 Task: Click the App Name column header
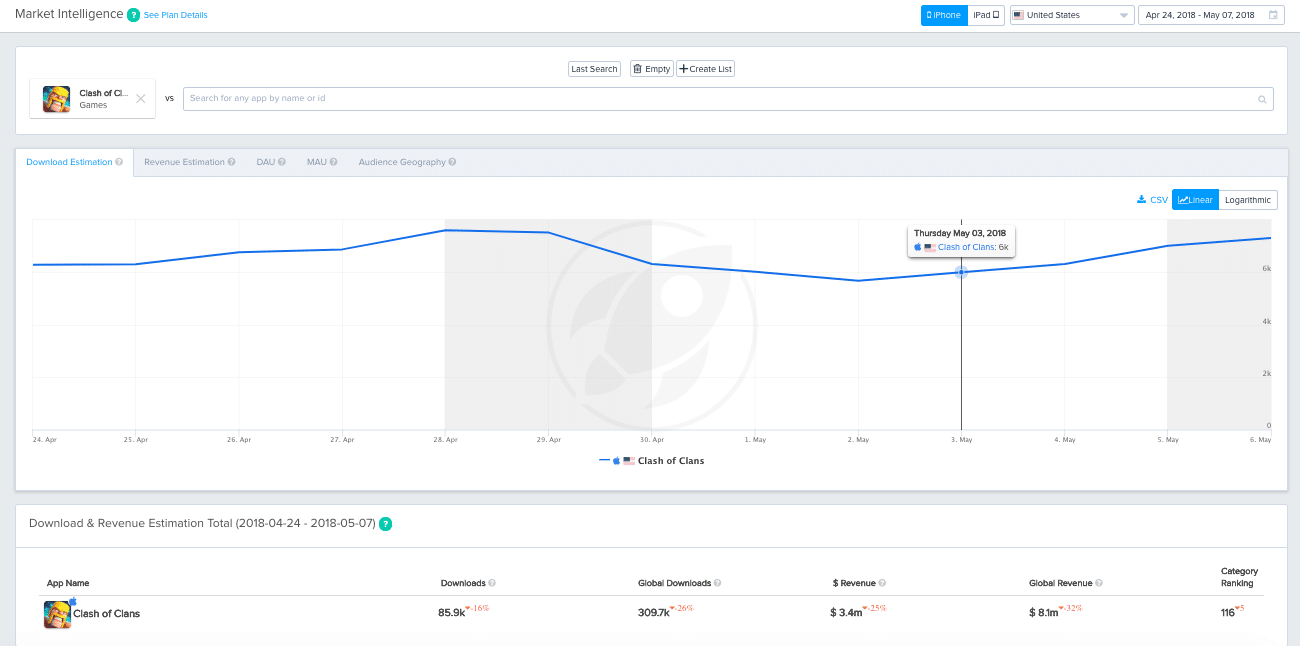pos(68,583)
